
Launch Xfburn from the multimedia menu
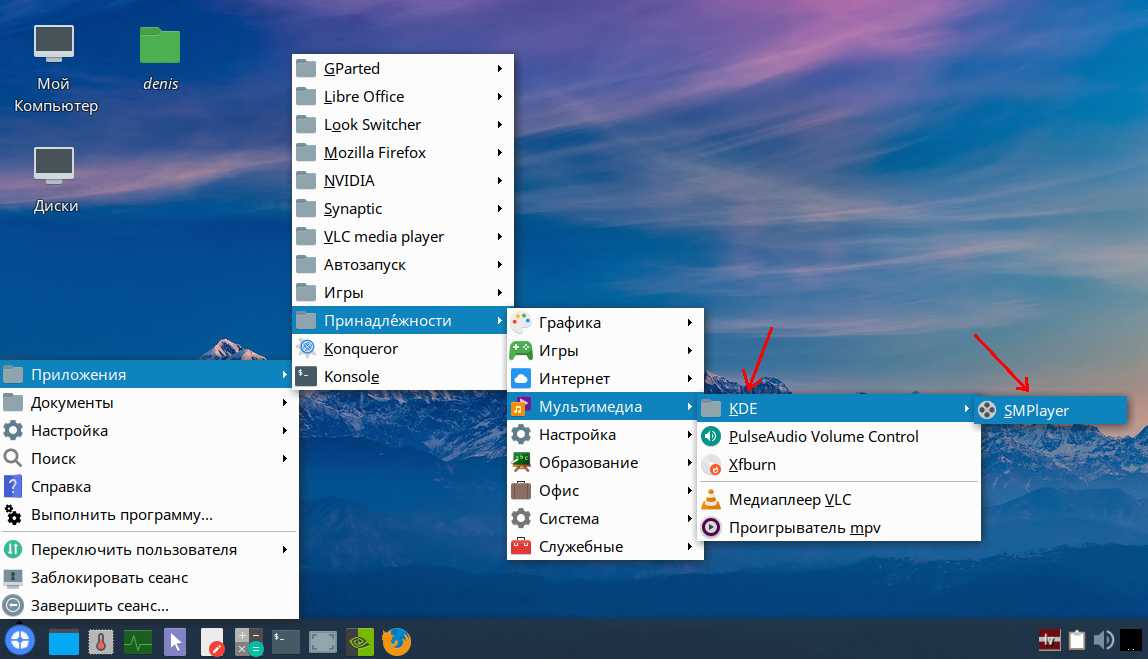tap(839, 464)
